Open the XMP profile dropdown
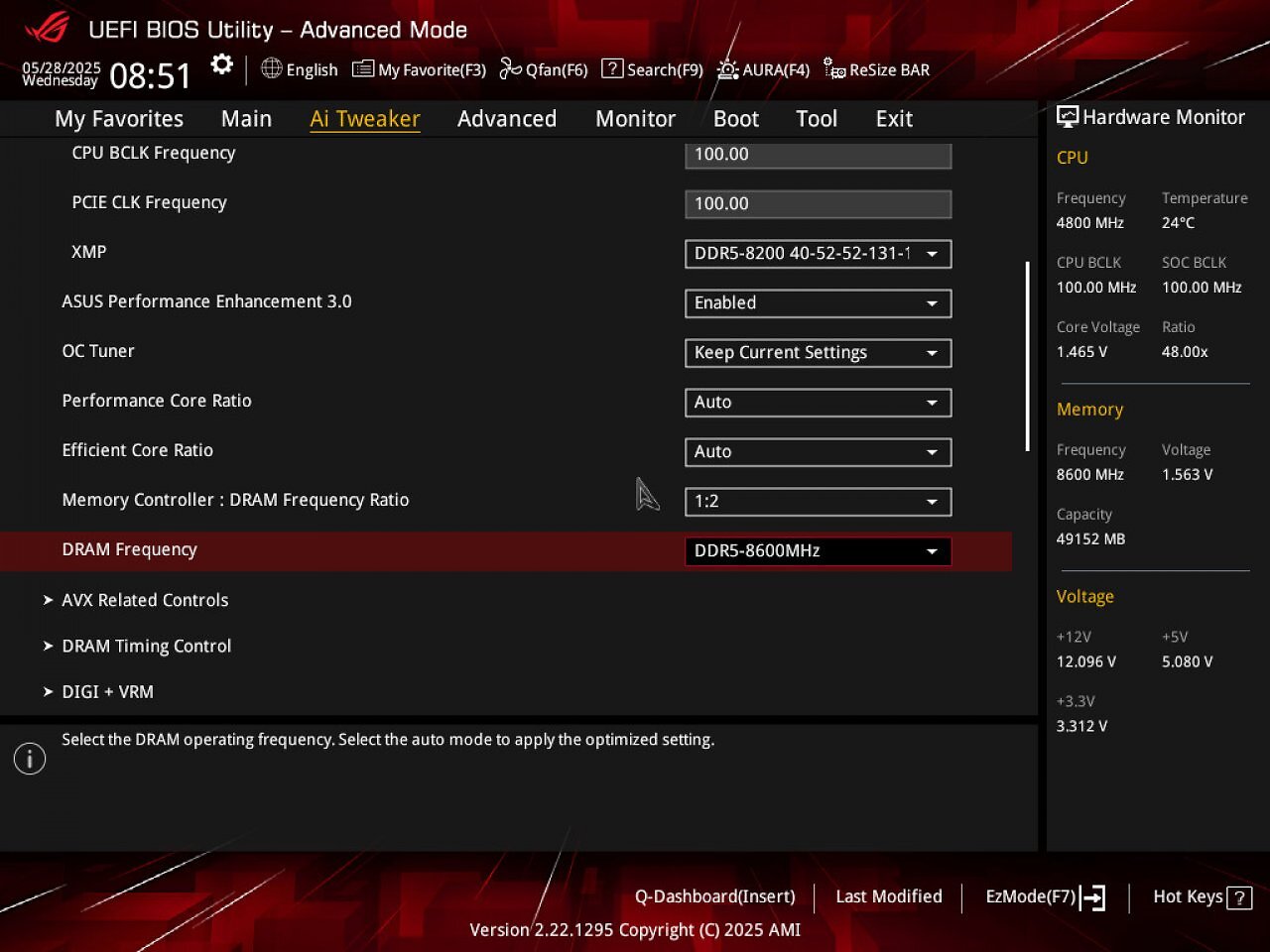Image resolution: width=1270 pixels, height=952 pixels. 818,254
